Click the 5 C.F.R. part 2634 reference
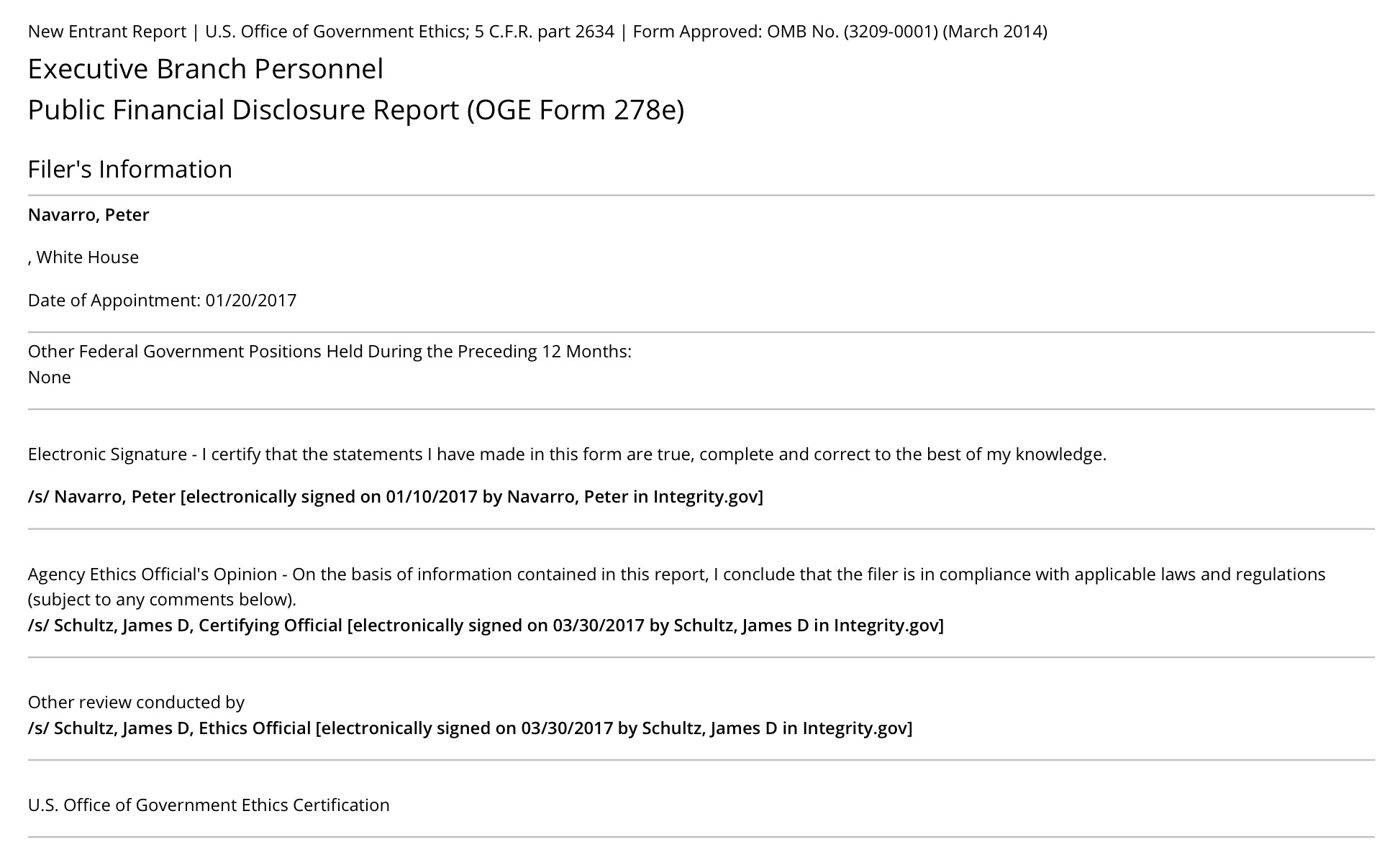This screenshot has width=1400, height=847. [545, 32]
